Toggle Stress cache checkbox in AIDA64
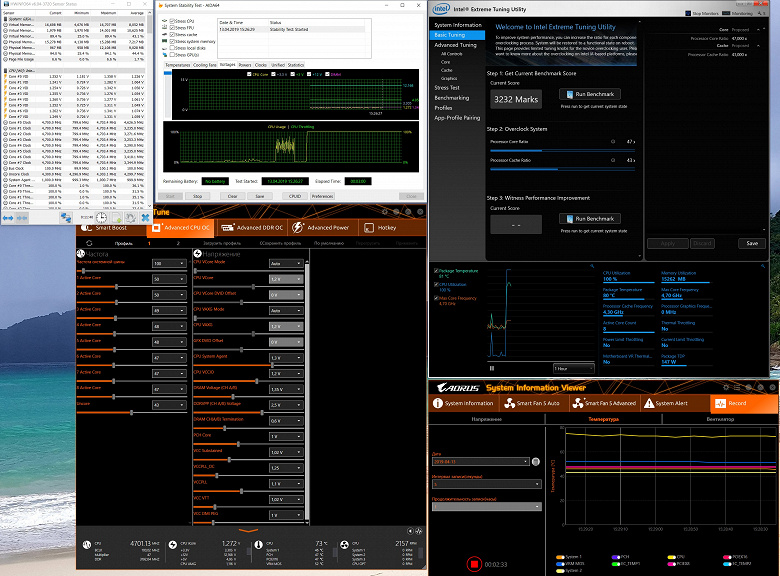 pyautogui.click(x=172, y=35)
